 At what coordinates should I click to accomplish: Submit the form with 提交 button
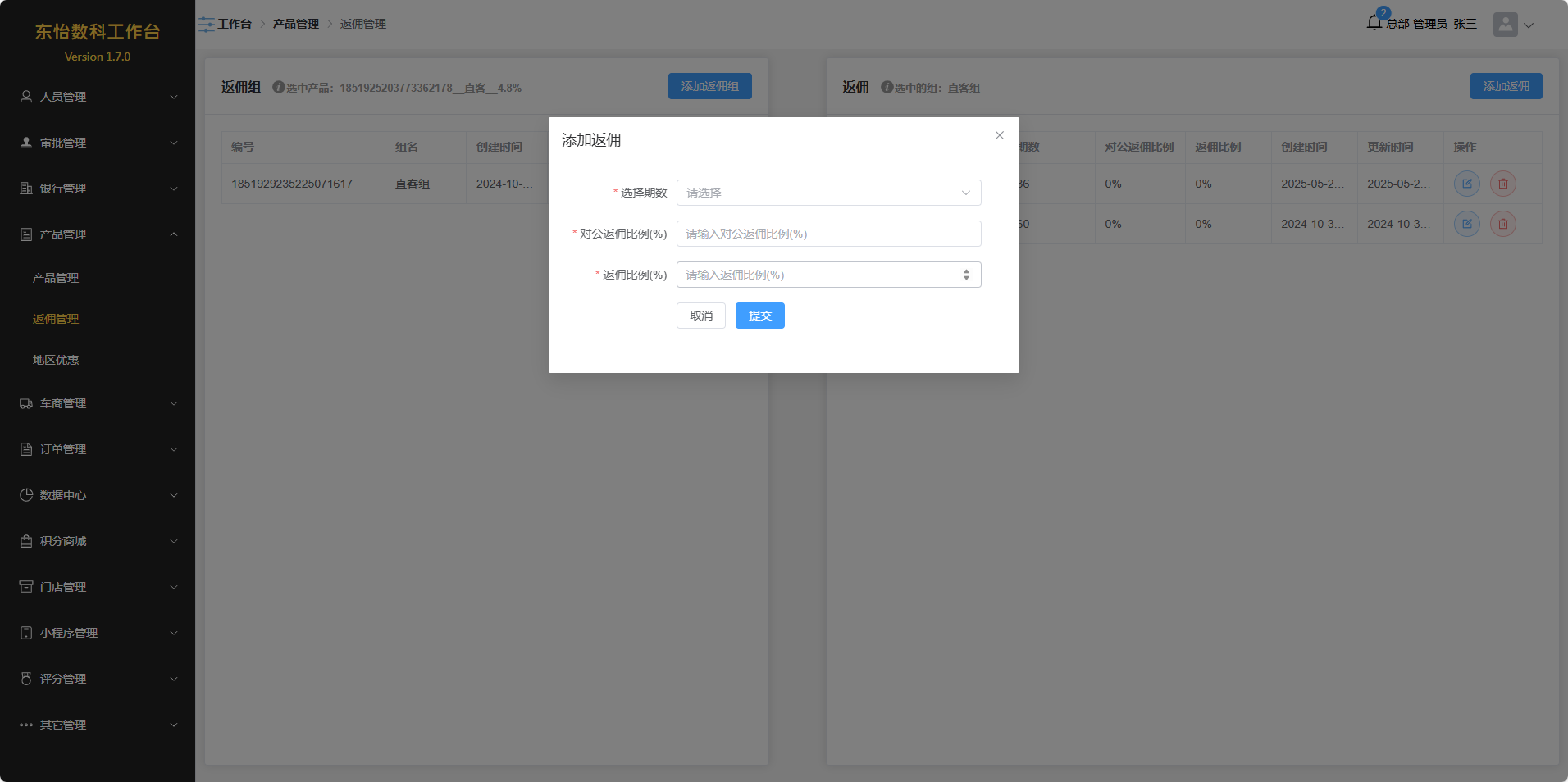tap(759, 316)
